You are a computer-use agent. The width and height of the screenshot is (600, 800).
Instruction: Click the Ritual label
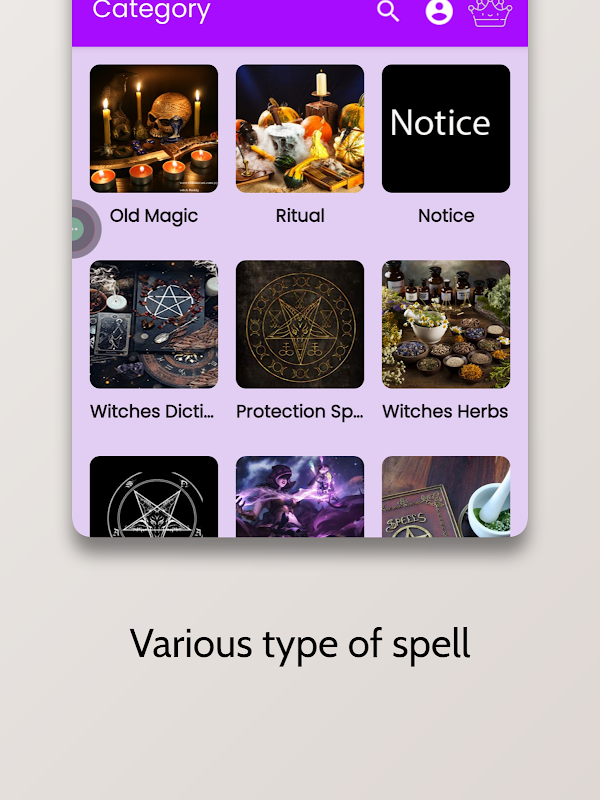300,216
